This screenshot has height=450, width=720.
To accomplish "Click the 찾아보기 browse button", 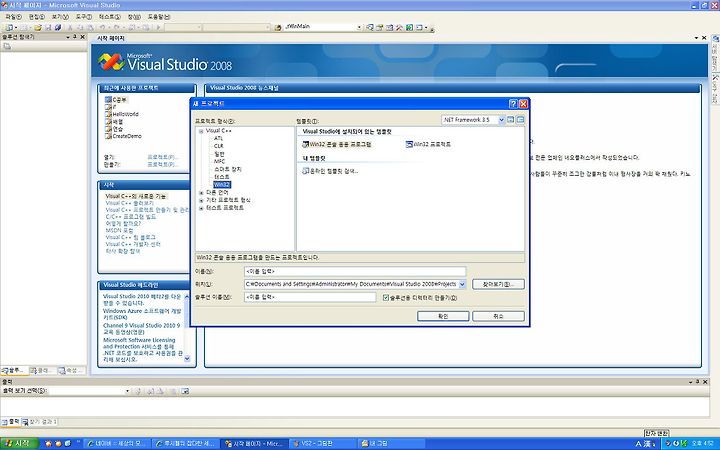I will coord(498,284).
